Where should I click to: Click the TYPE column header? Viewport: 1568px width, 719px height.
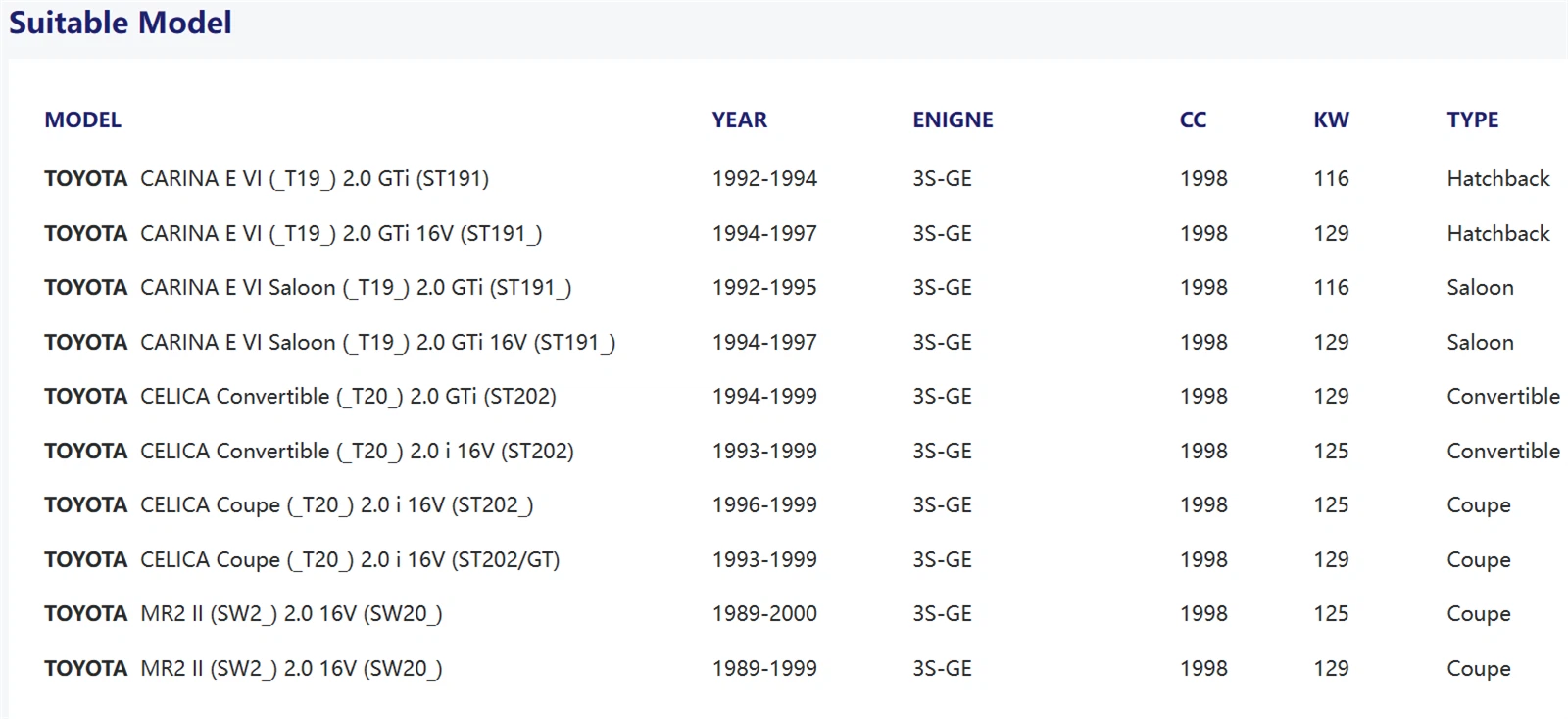click(1473, 120)
